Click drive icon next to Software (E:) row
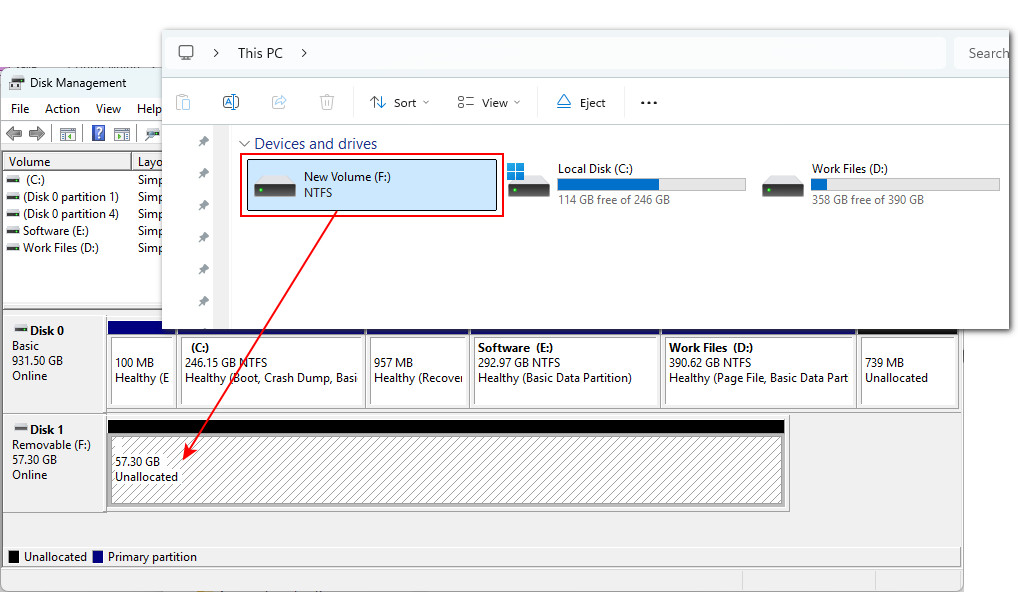1018x592 pixels. [13, 230]
